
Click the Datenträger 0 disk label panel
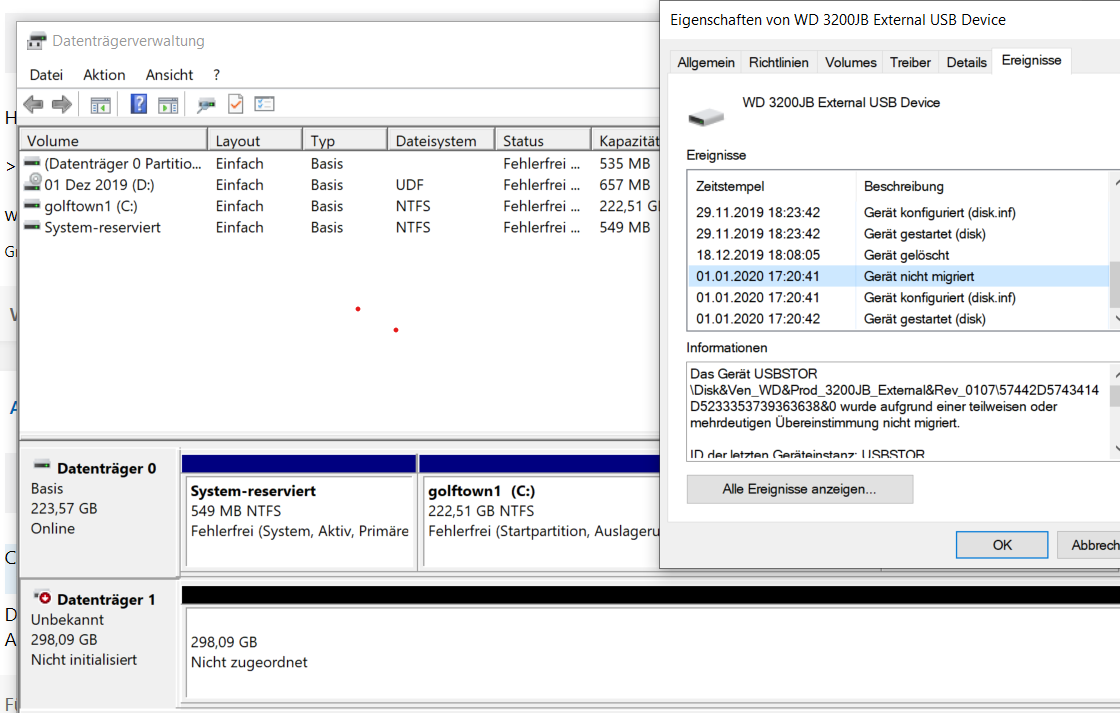[x=99, y=512]
